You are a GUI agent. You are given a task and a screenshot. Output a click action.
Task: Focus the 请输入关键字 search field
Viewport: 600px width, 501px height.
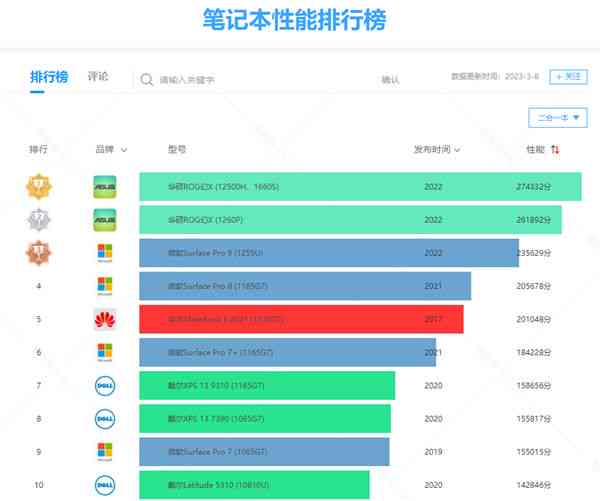(256, 80)
